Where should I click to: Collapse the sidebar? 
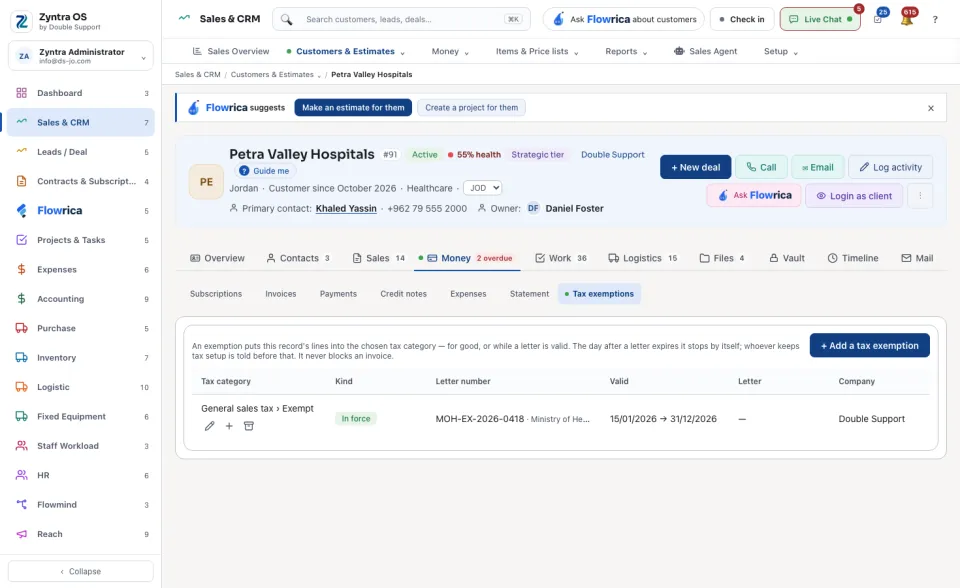point(81,571)
